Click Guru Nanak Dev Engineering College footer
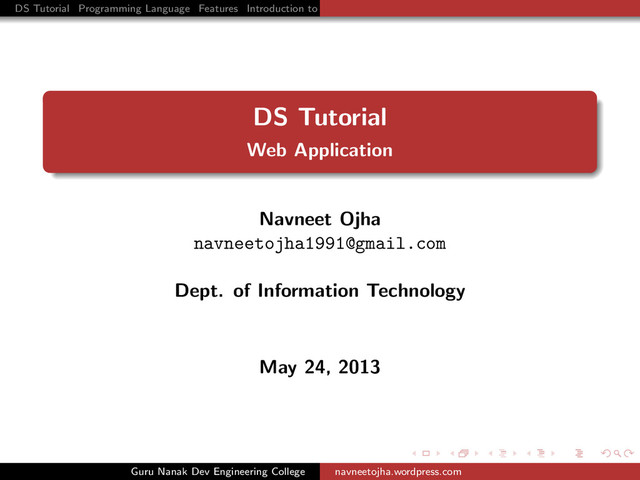The height and width of the screenshot is (480, 640). tap(218, 472)
